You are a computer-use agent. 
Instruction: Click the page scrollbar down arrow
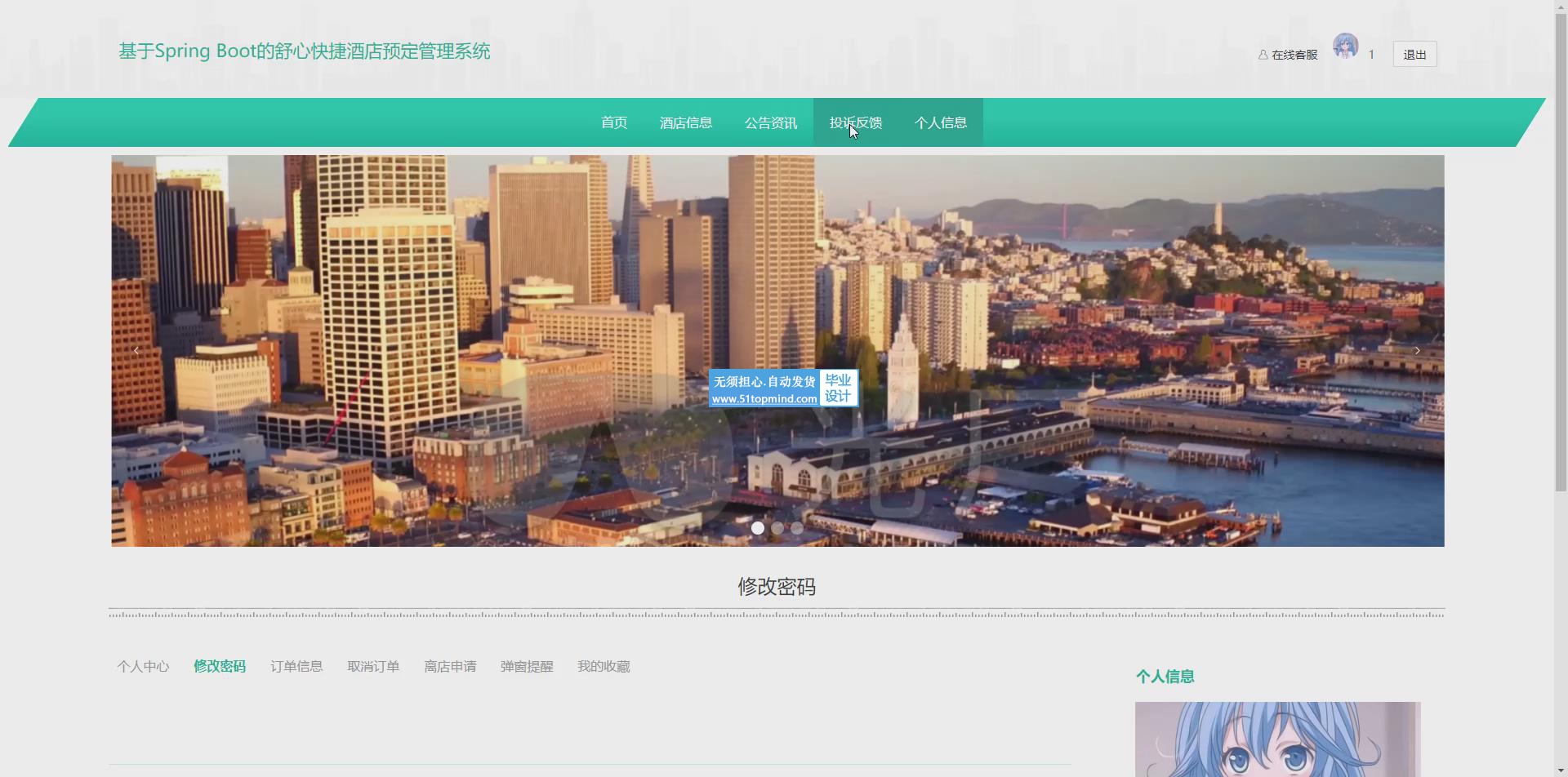1561,770
